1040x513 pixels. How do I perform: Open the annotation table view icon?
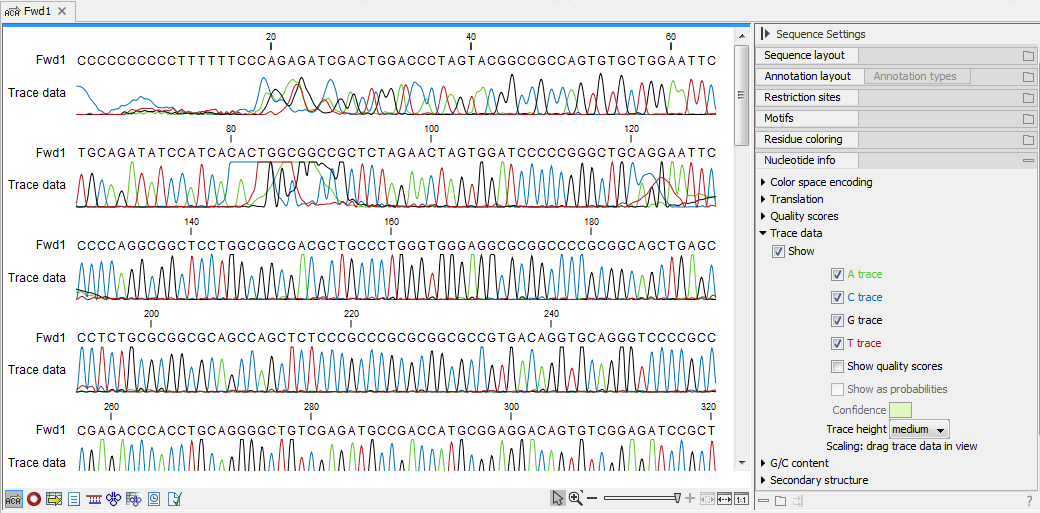click(x=54, y=498)
